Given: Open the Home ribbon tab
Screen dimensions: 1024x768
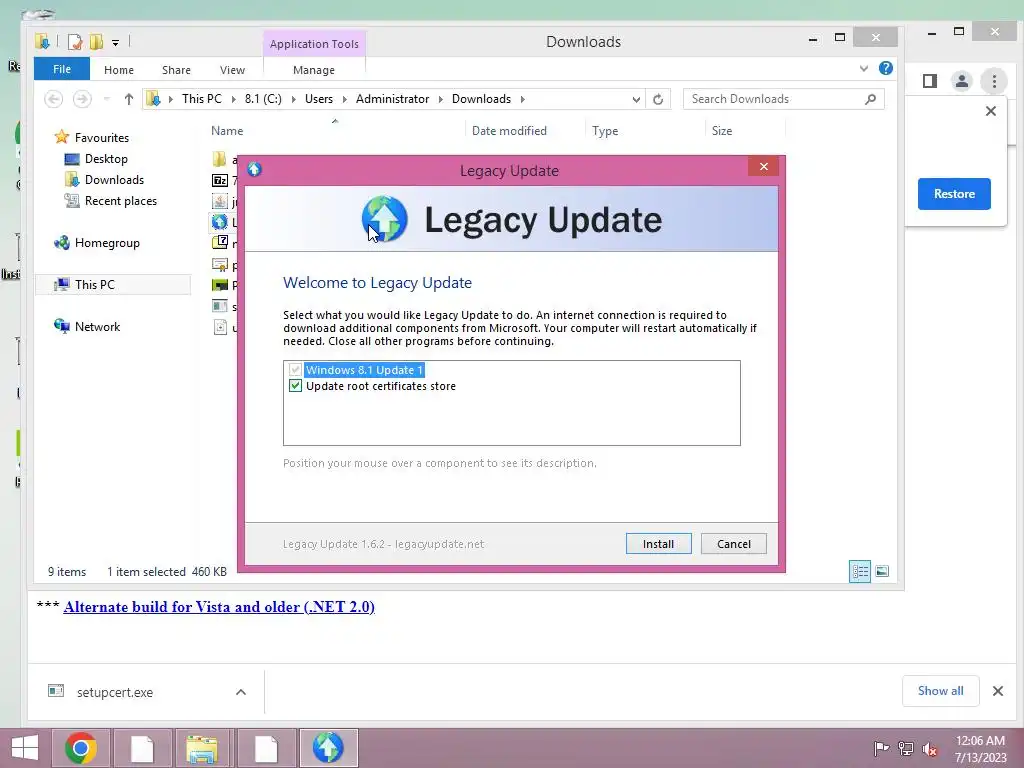Looking at the screenshot, I should (119, 70).
